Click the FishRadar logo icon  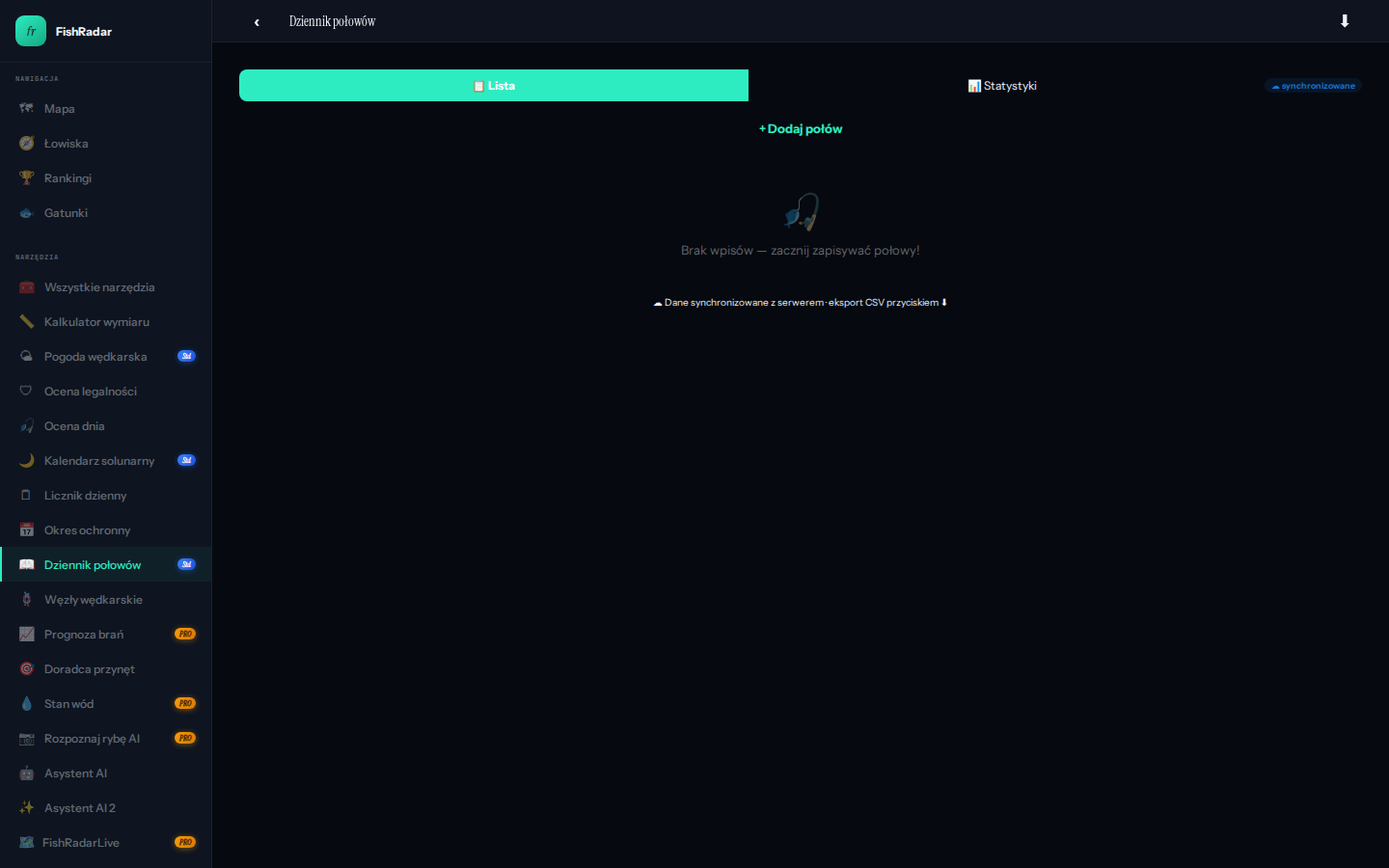(31, 31)
